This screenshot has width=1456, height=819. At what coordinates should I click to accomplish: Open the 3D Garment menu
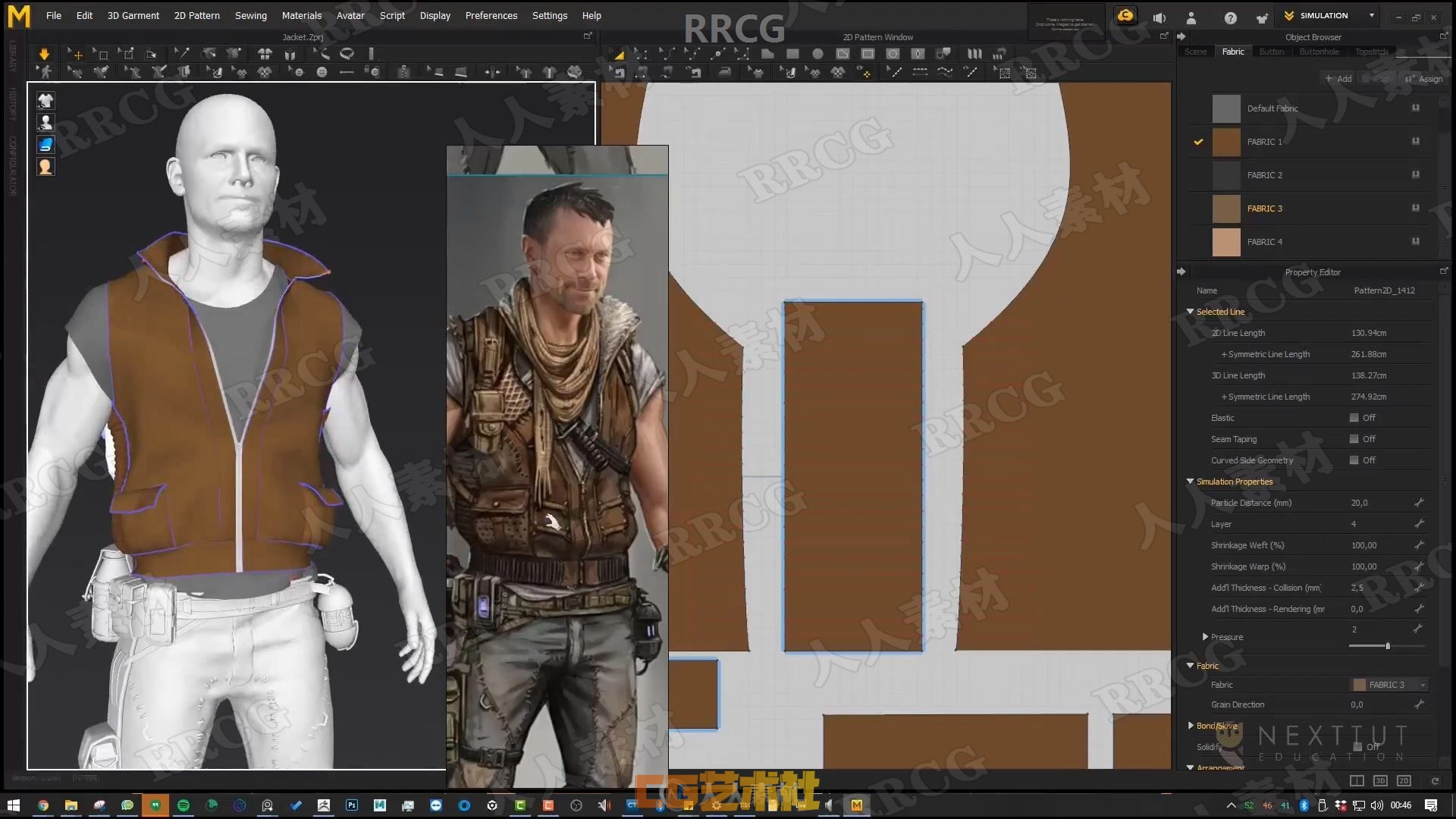click(133, 15)
